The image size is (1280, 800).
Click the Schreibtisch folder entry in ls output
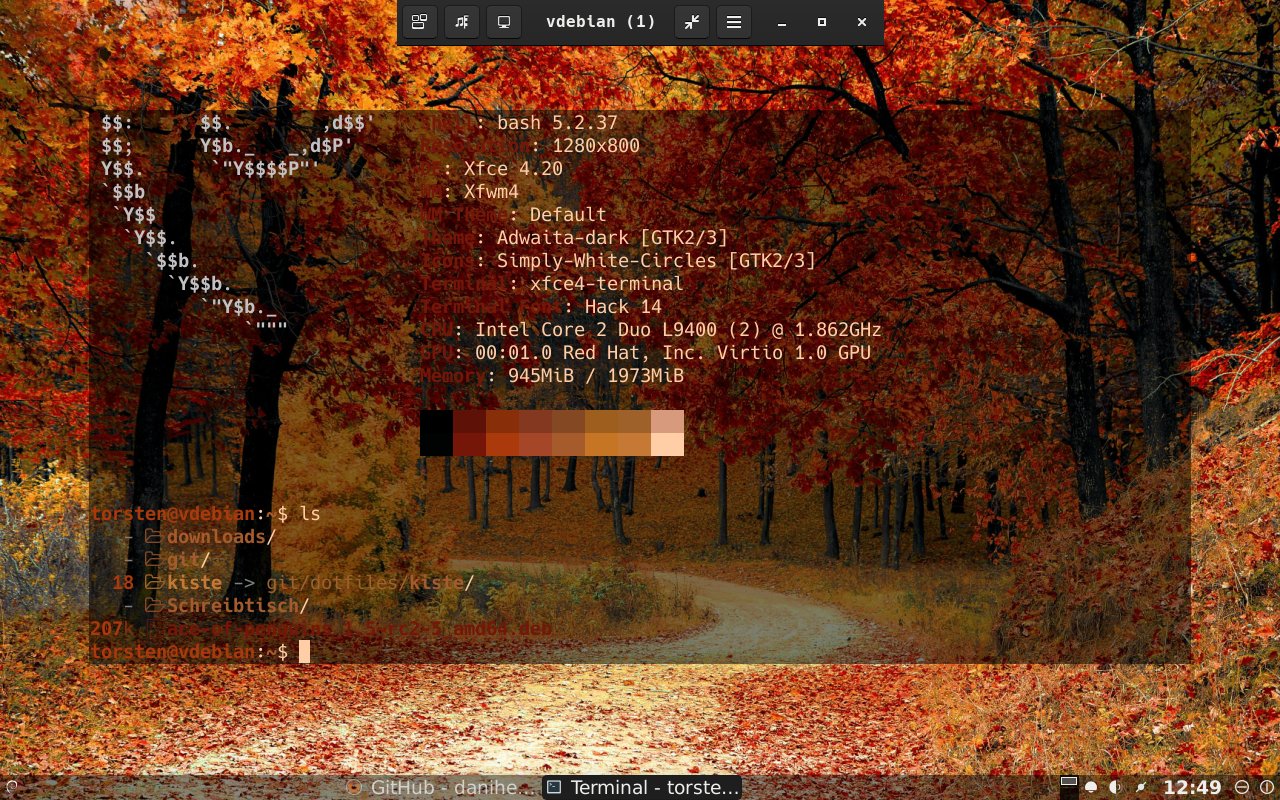[238, 606]
